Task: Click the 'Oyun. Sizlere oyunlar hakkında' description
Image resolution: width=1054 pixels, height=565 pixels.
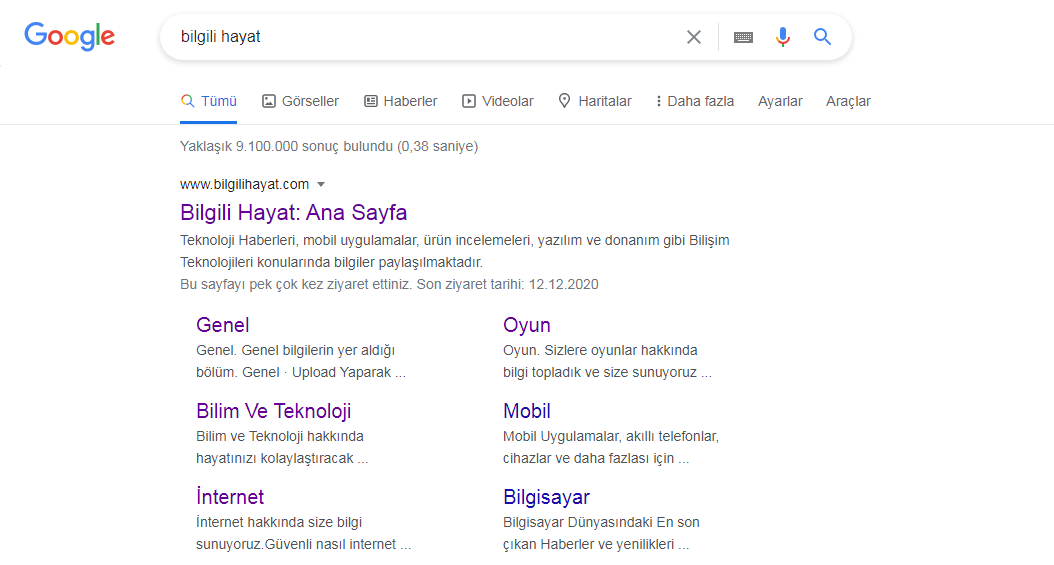Action: click(x=607, y=361)
